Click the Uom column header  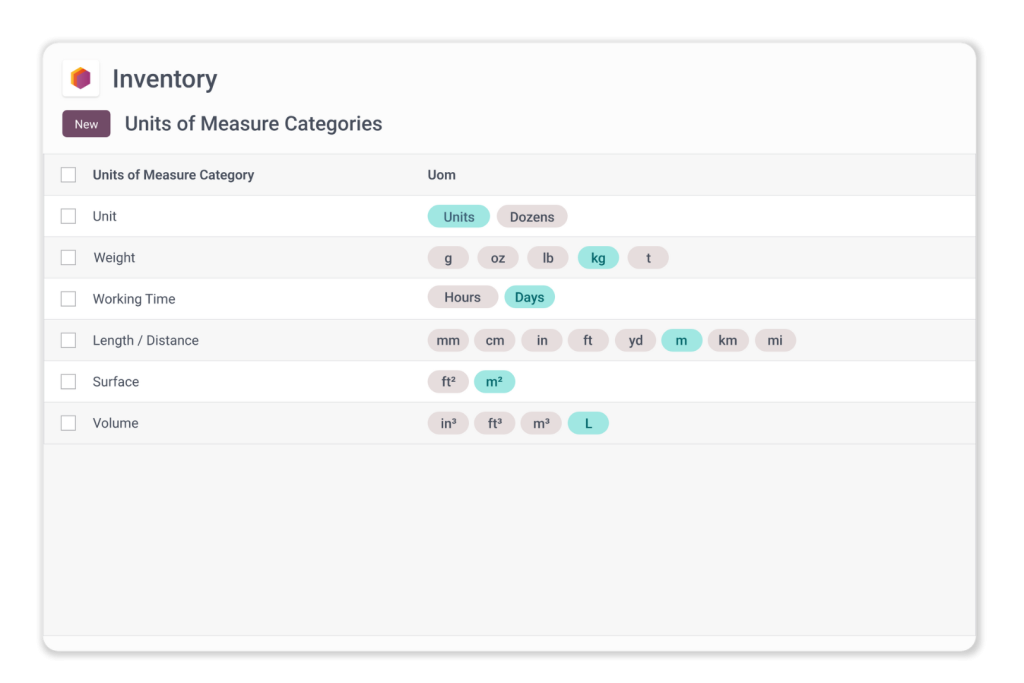click(441, 175)
